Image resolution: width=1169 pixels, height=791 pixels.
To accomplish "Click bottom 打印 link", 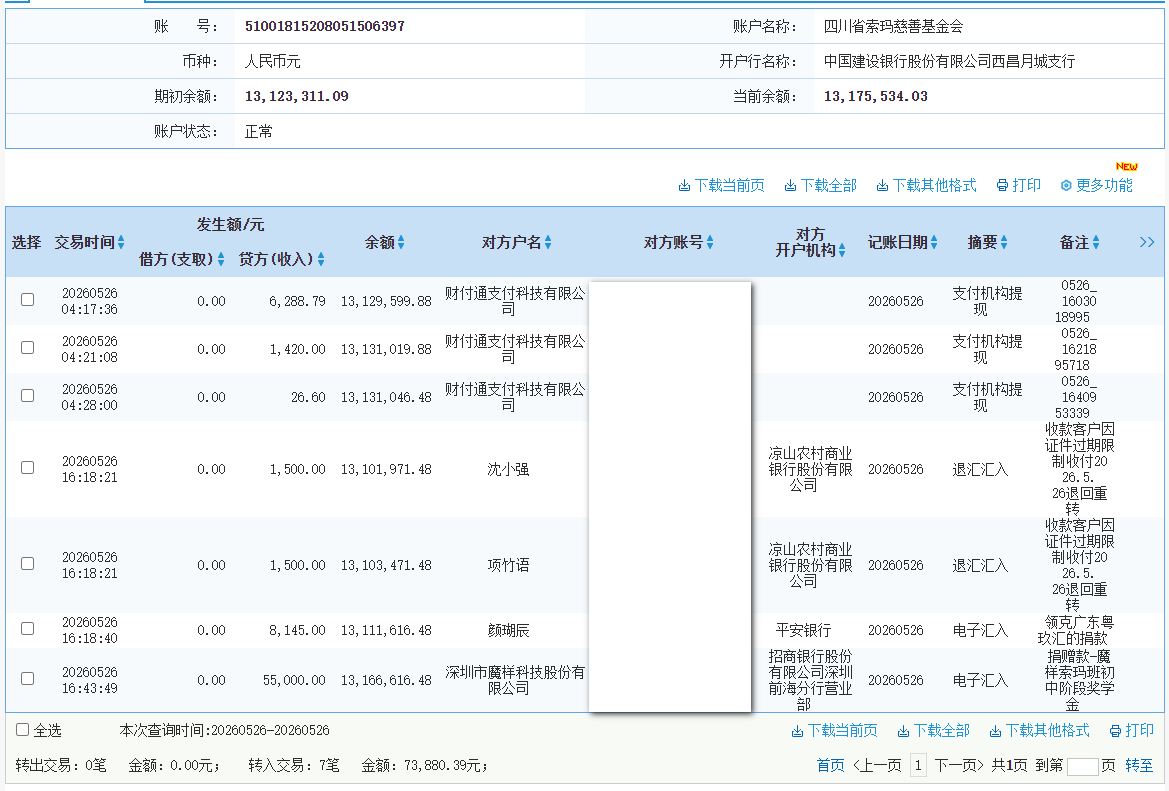I will pyautogui.click(x=1140, y=731).
